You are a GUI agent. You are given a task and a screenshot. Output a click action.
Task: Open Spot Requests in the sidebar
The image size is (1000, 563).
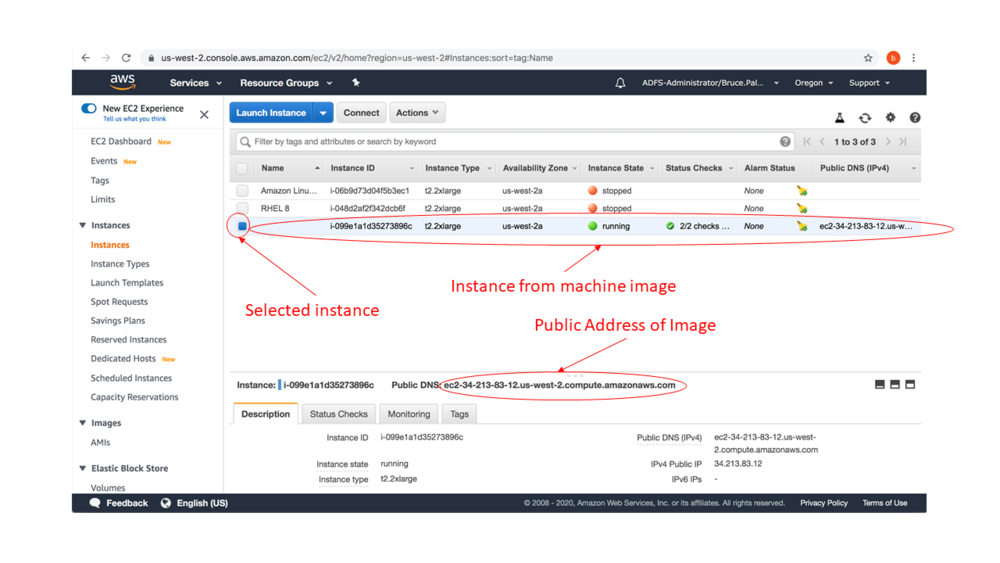(x=119, y=302)
